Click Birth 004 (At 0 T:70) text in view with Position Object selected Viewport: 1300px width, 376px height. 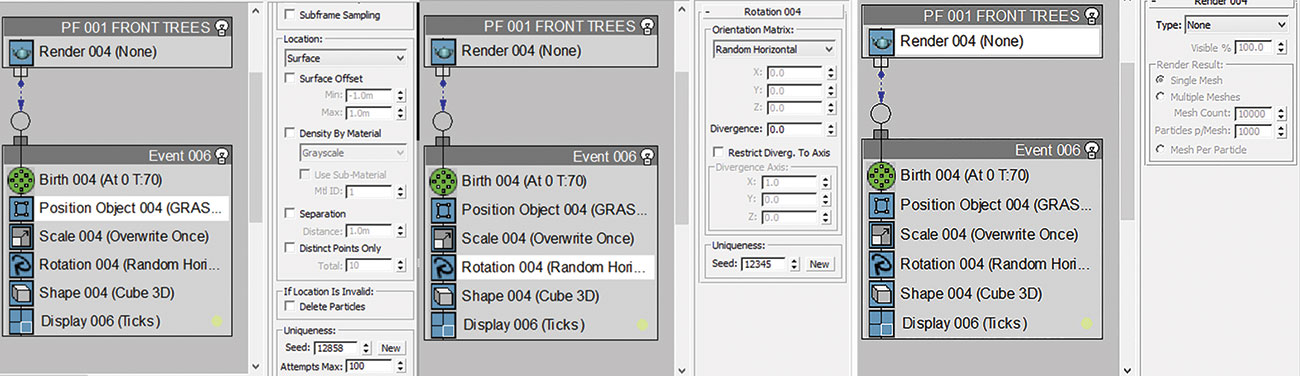click(x=101, y=181)
